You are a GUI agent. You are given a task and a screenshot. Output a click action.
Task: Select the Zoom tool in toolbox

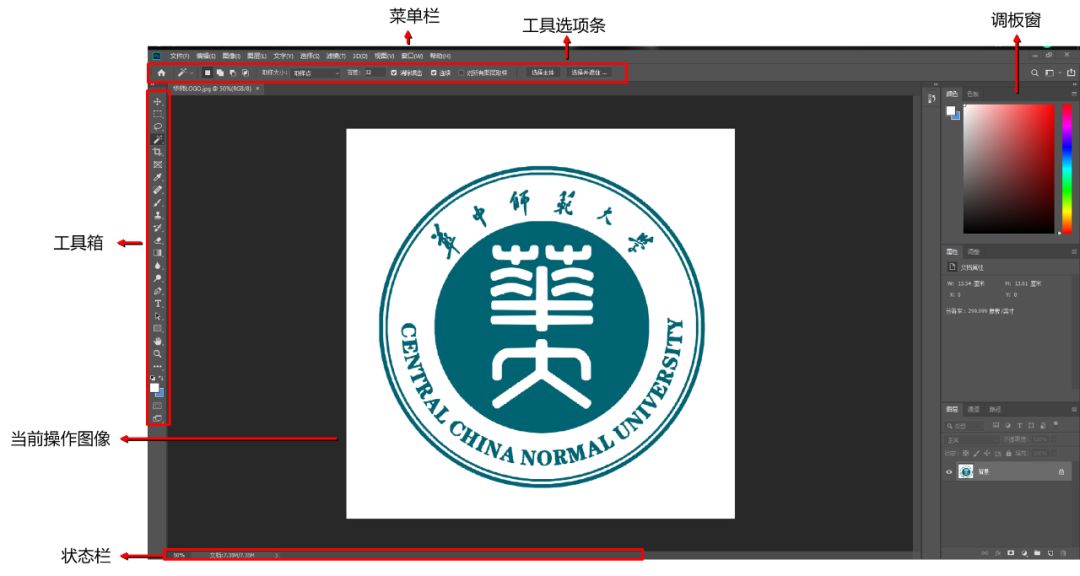click(158, 353)
